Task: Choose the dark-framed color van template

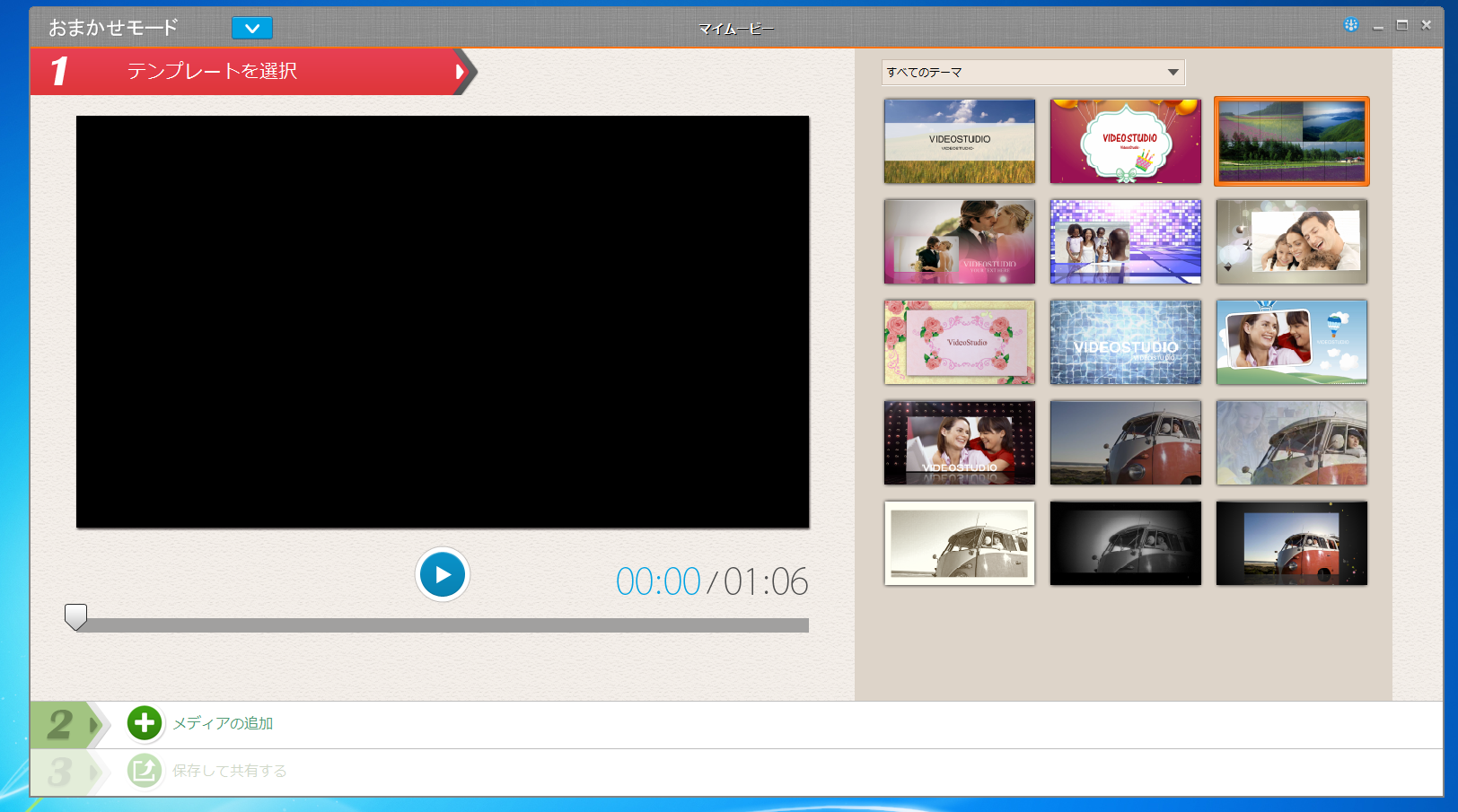Action: coord(1292,544)
